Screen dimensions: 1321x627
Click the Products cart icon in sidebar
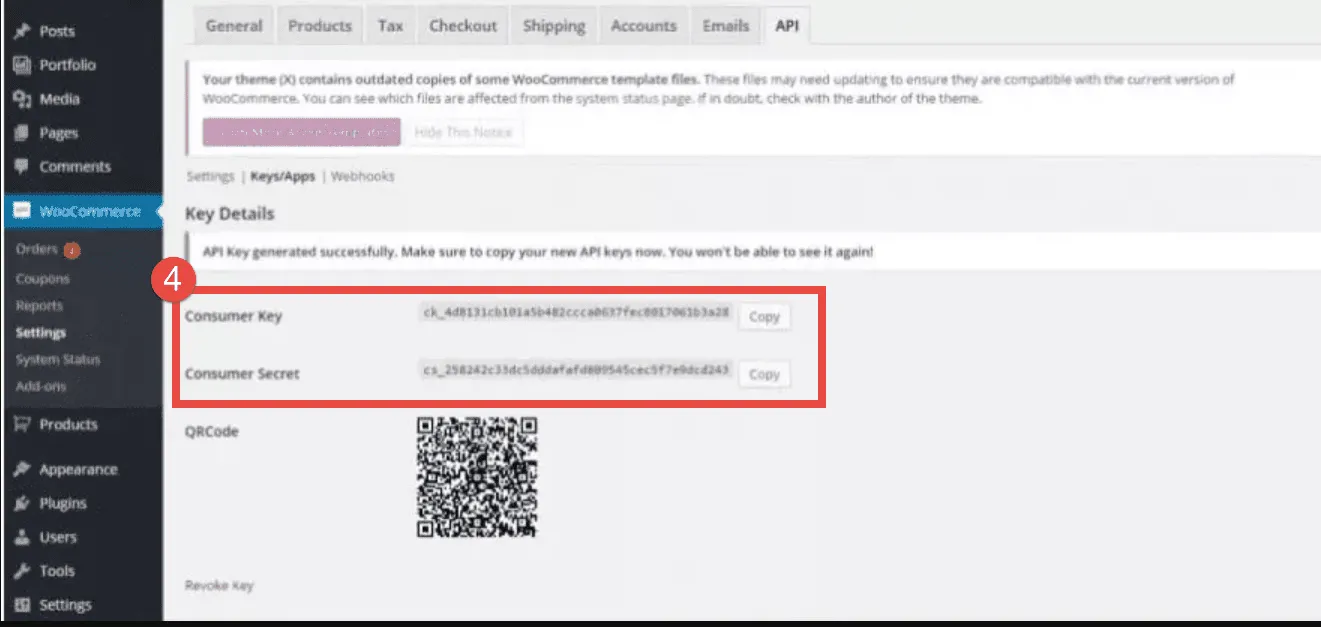21,425
